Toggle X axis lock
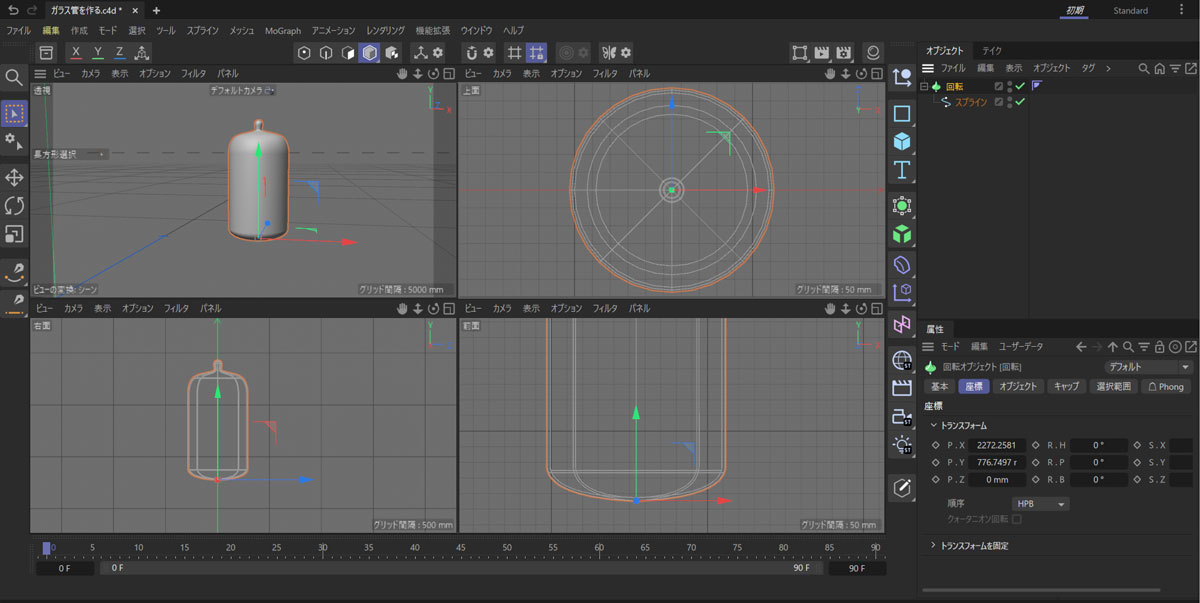Image resolution: width=1200 pixels, height=603 pixels. coord(76,52)
